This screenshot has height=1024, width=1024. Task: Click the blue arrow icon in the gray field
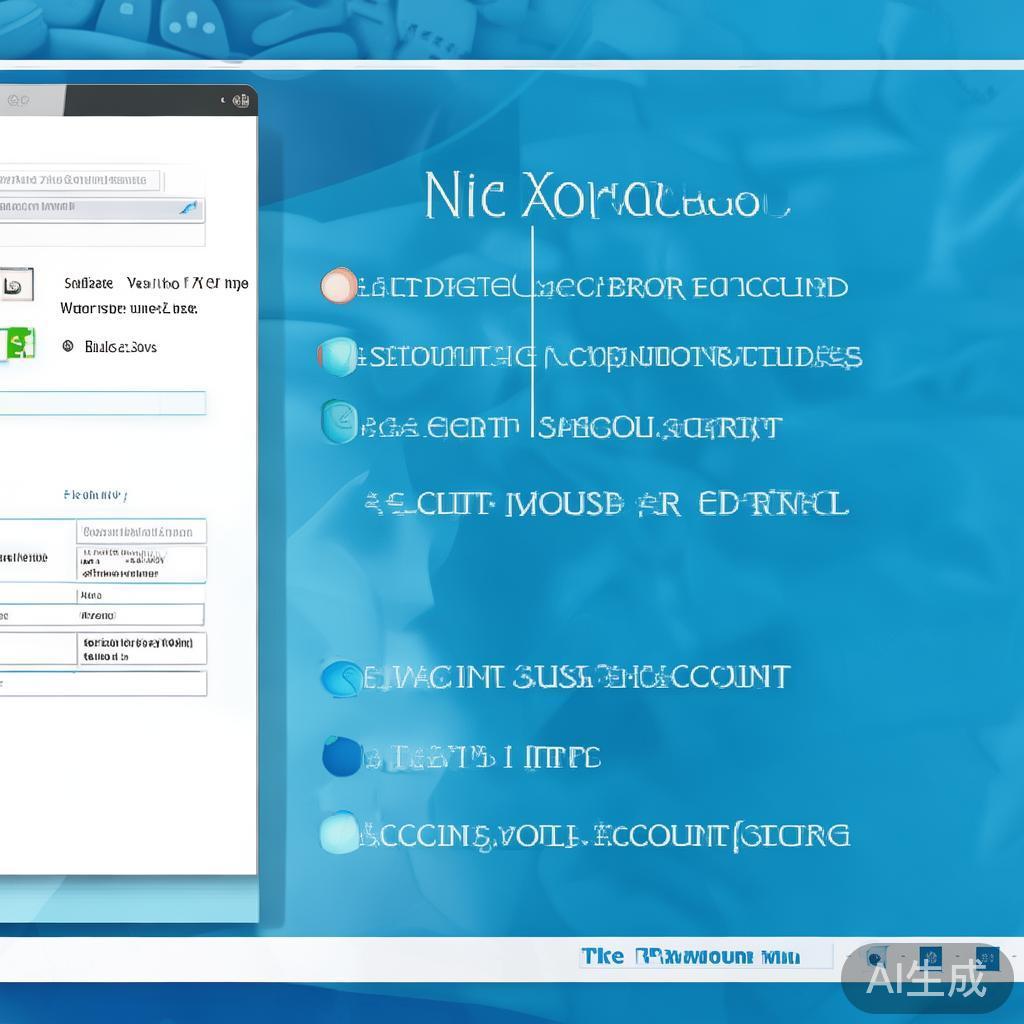click(188, 208)
